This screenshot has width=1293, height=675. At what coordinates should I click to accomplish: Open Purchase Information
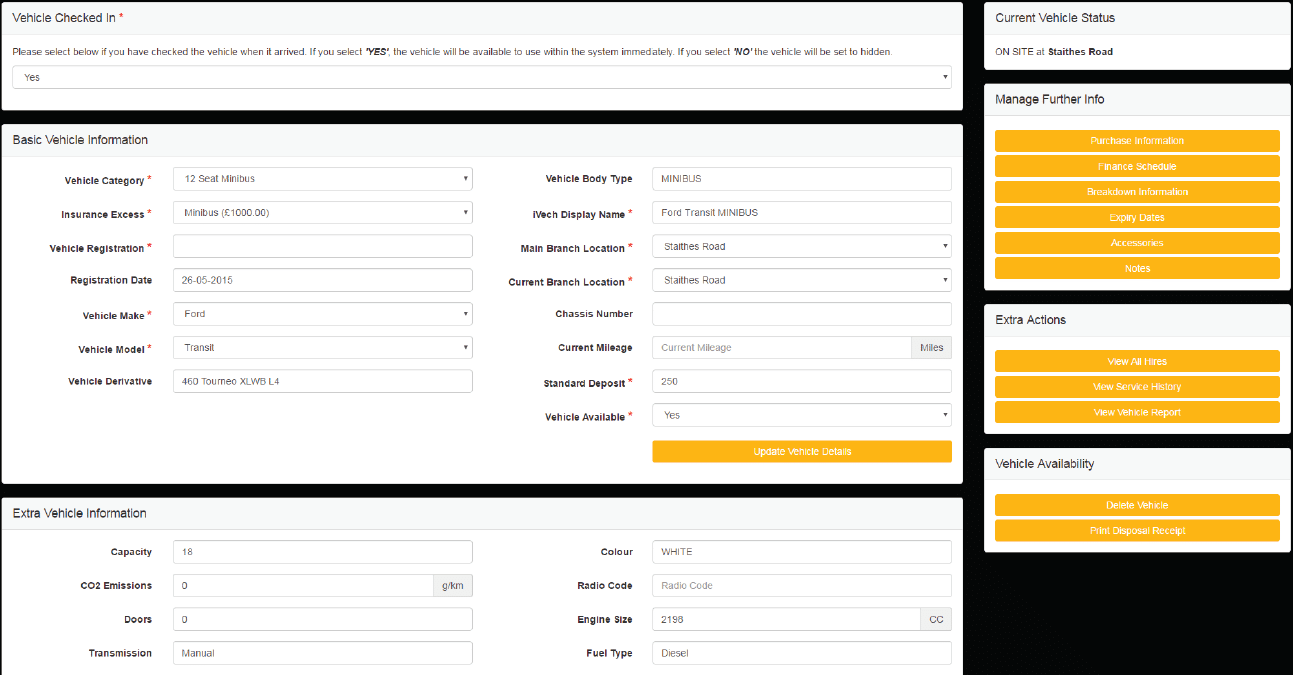1137,141
